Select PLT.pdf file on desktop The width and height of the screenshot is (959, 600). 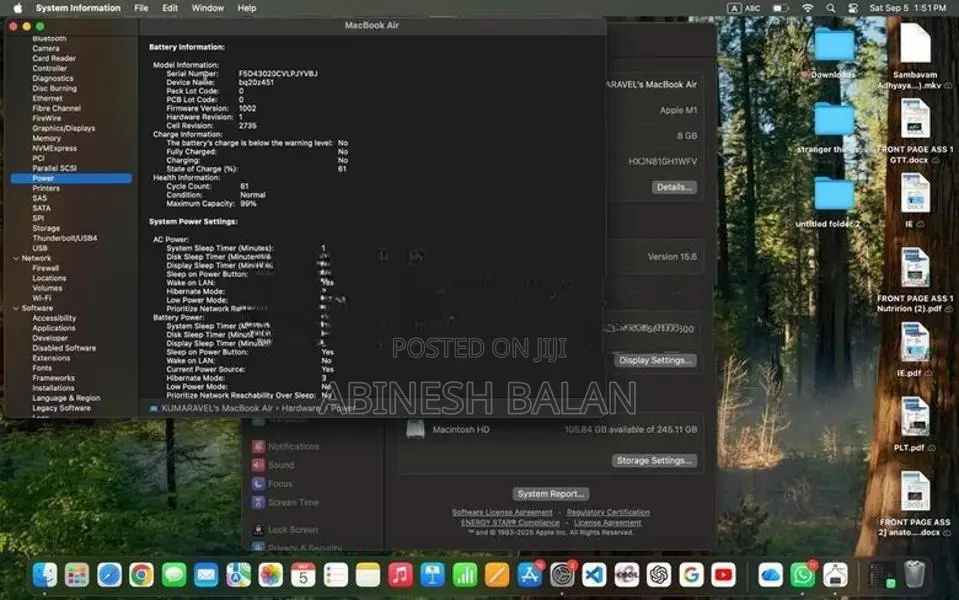pyautogui.click(x=914, y=425)
